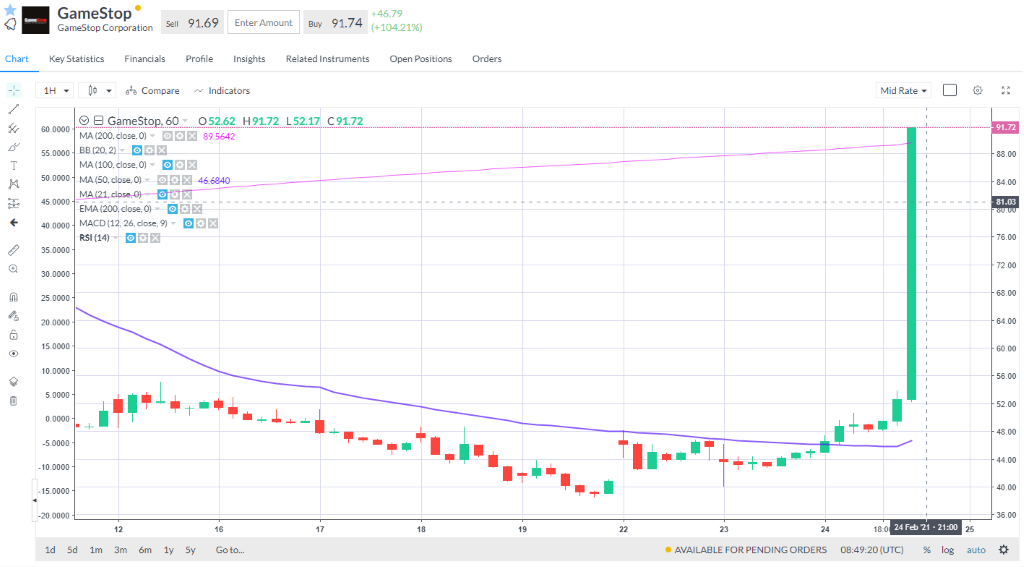Viewport: 1024px width, 567px height.
Task: Open the candlestick chart type dropdown
Action: tap(98, 91)
